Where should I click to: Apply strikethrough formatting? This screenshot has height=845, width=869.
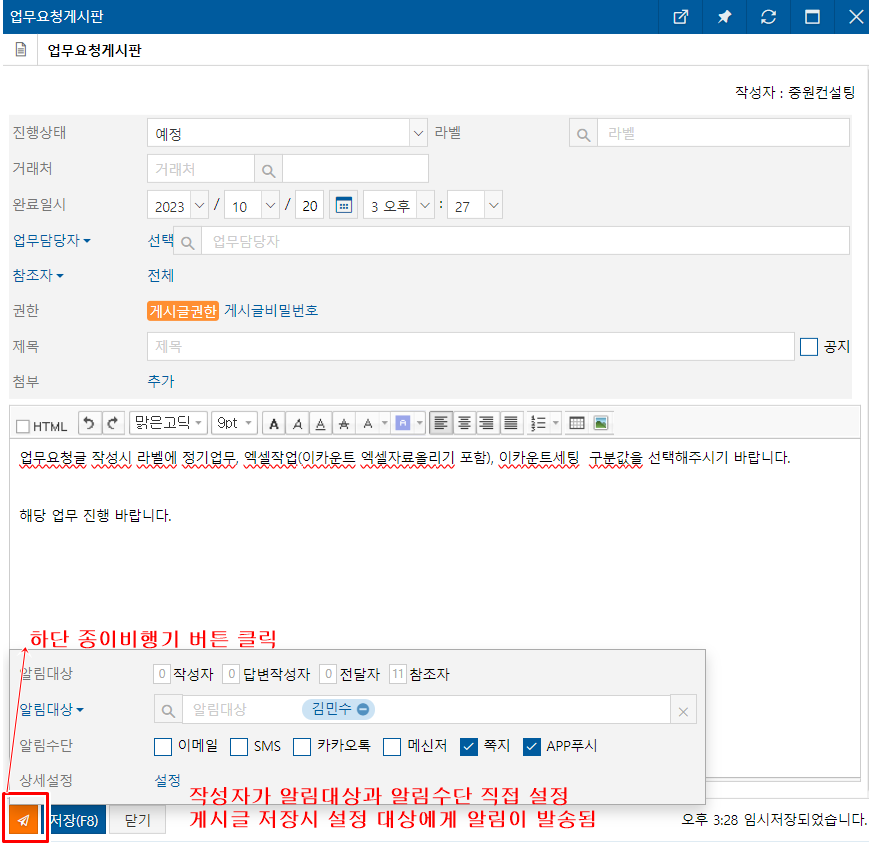344,424
